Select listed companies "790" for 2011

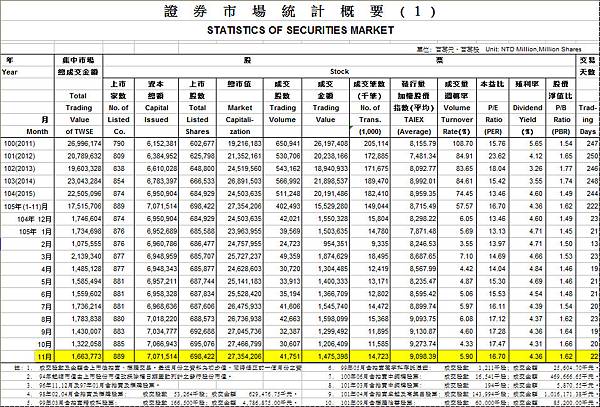tap(119, 143)
